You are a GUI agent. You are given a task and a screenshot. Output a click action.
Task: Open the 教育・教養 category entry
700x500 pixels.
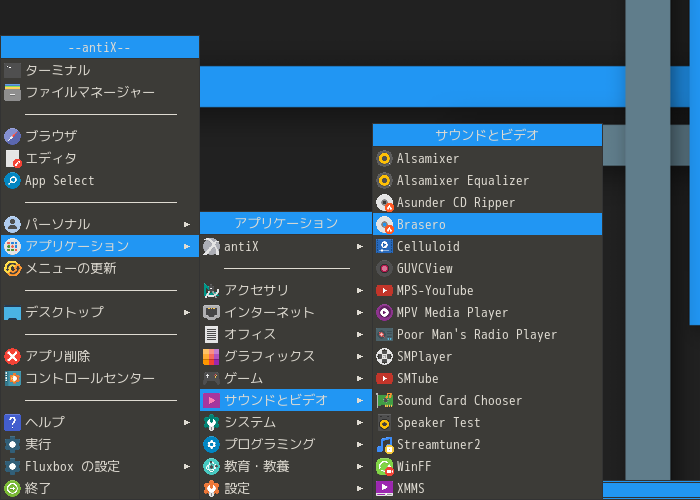[286, 466]
